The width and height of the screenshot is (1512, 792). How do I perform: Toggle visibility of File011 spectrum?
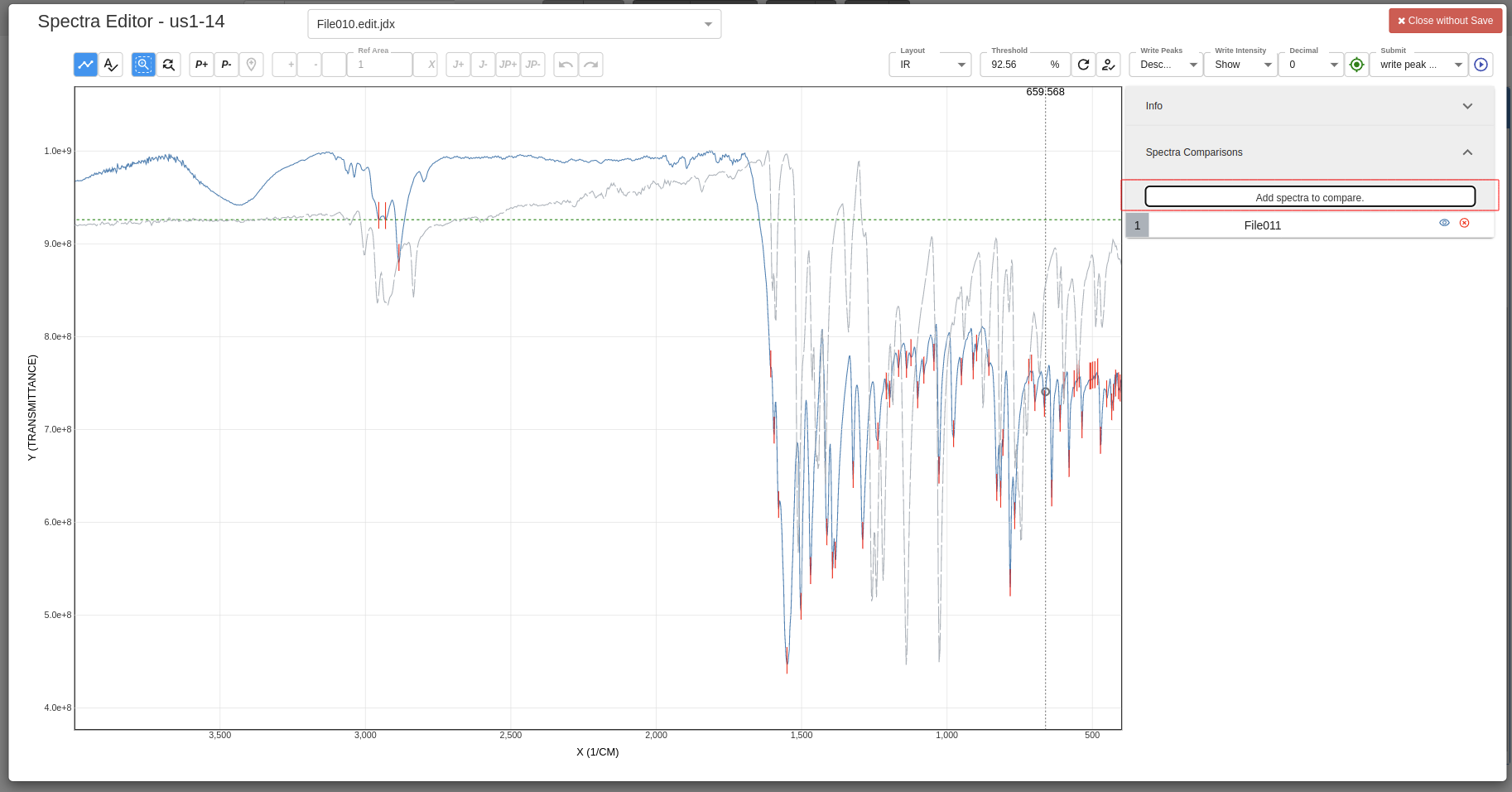pyautogui.click(x=1444, y=223)
